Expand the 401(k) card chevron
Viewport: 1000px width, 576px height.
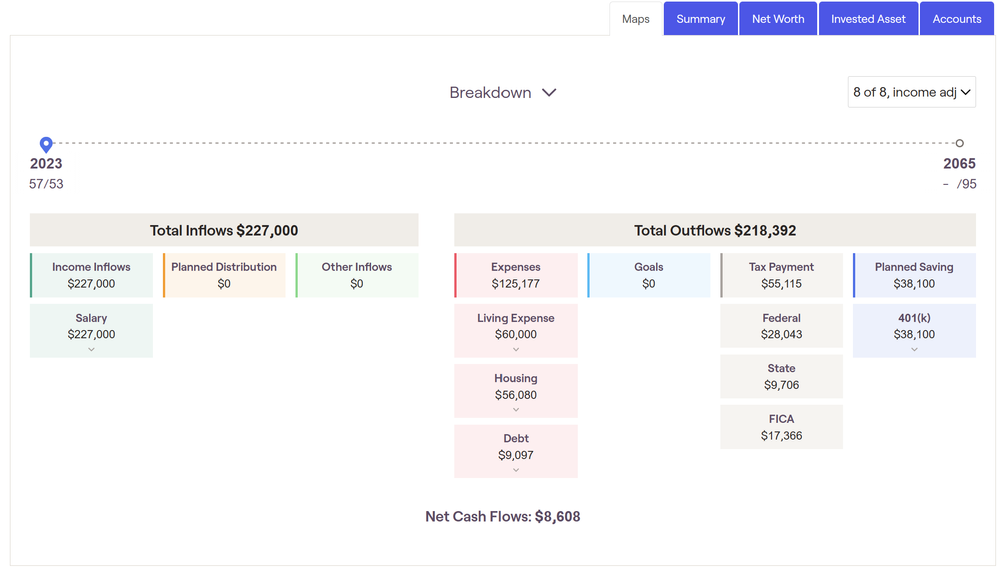click(914, 350)
